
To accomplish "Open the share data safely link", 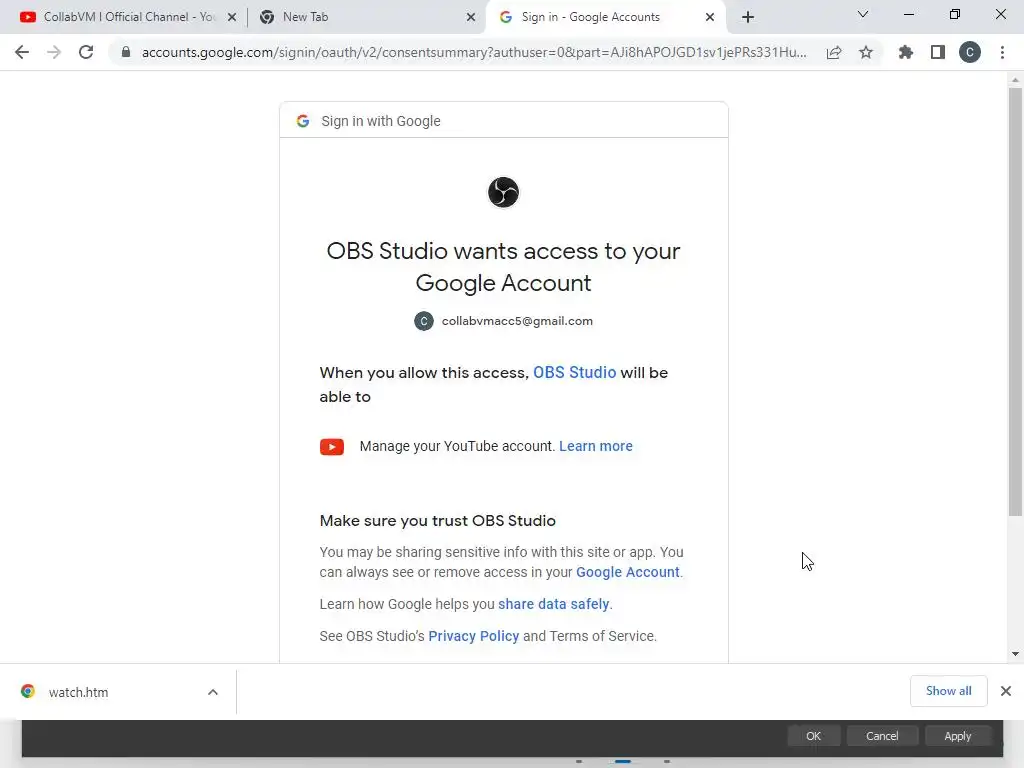I will (x=554, y=604).
